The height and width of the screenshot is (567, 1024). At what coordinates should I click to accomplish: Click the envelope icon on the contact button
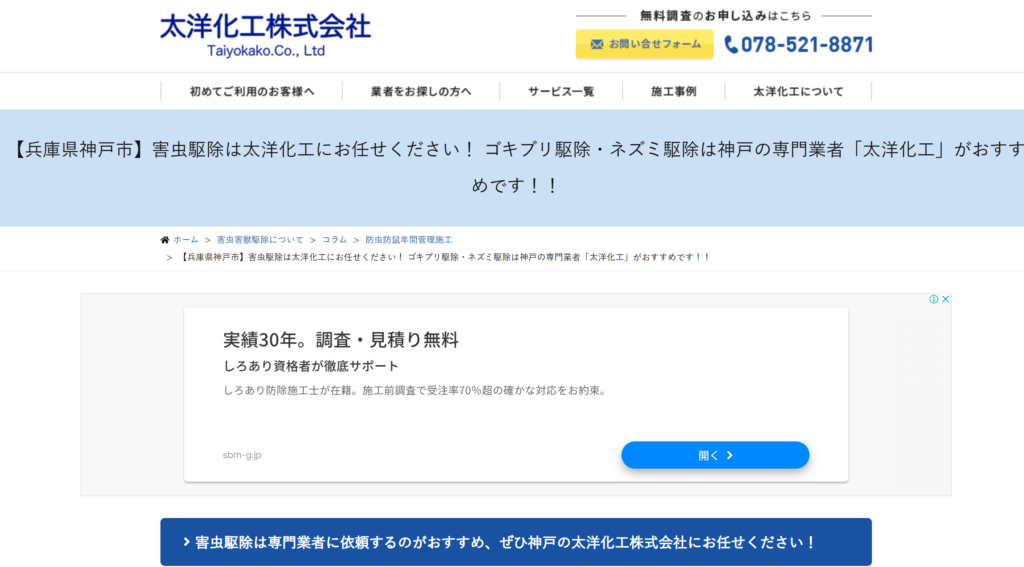[597, 44]
